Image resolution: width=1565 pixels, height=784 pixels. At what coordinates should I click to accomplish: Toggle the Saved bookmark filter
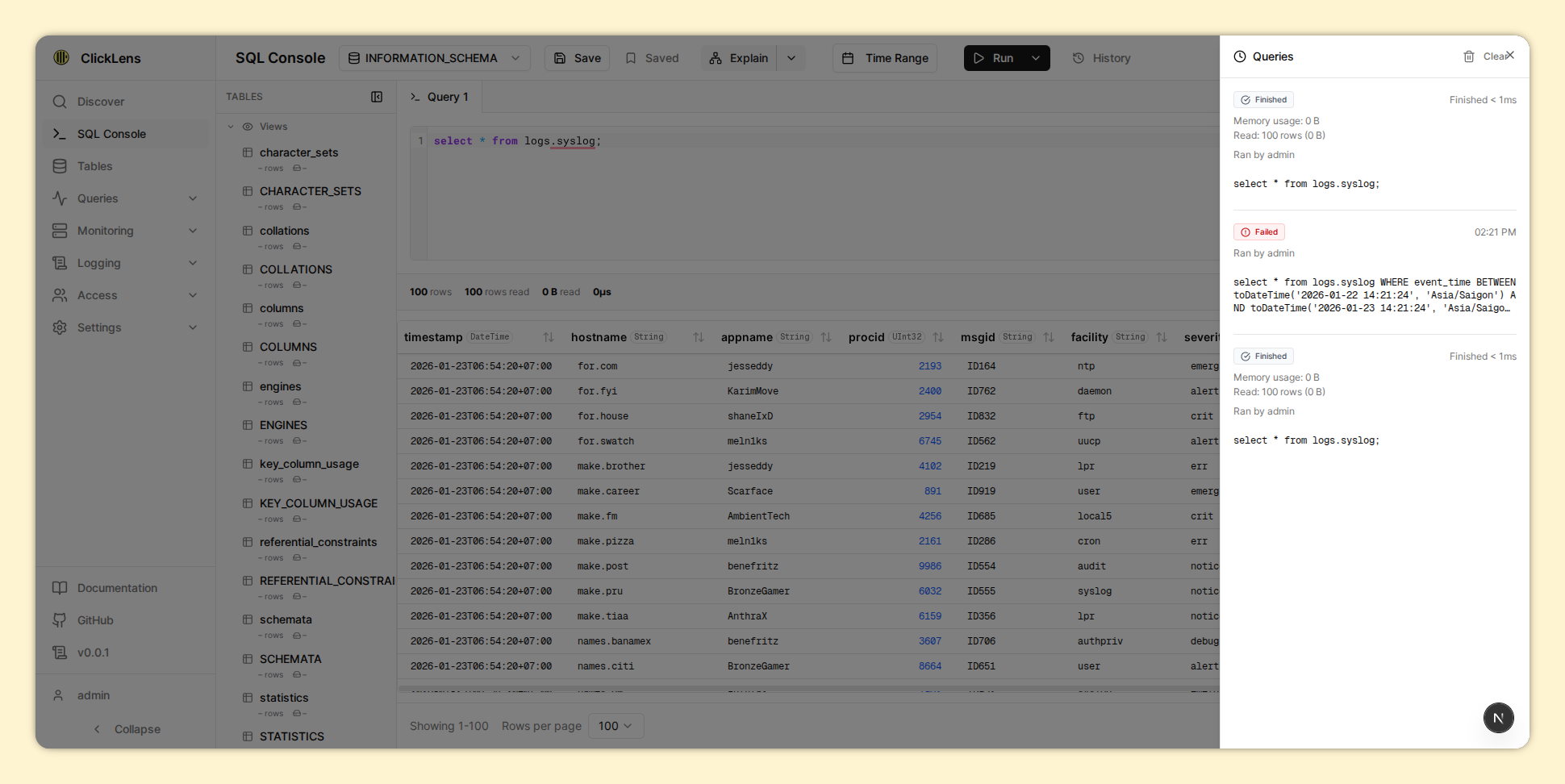pos(652,58)
